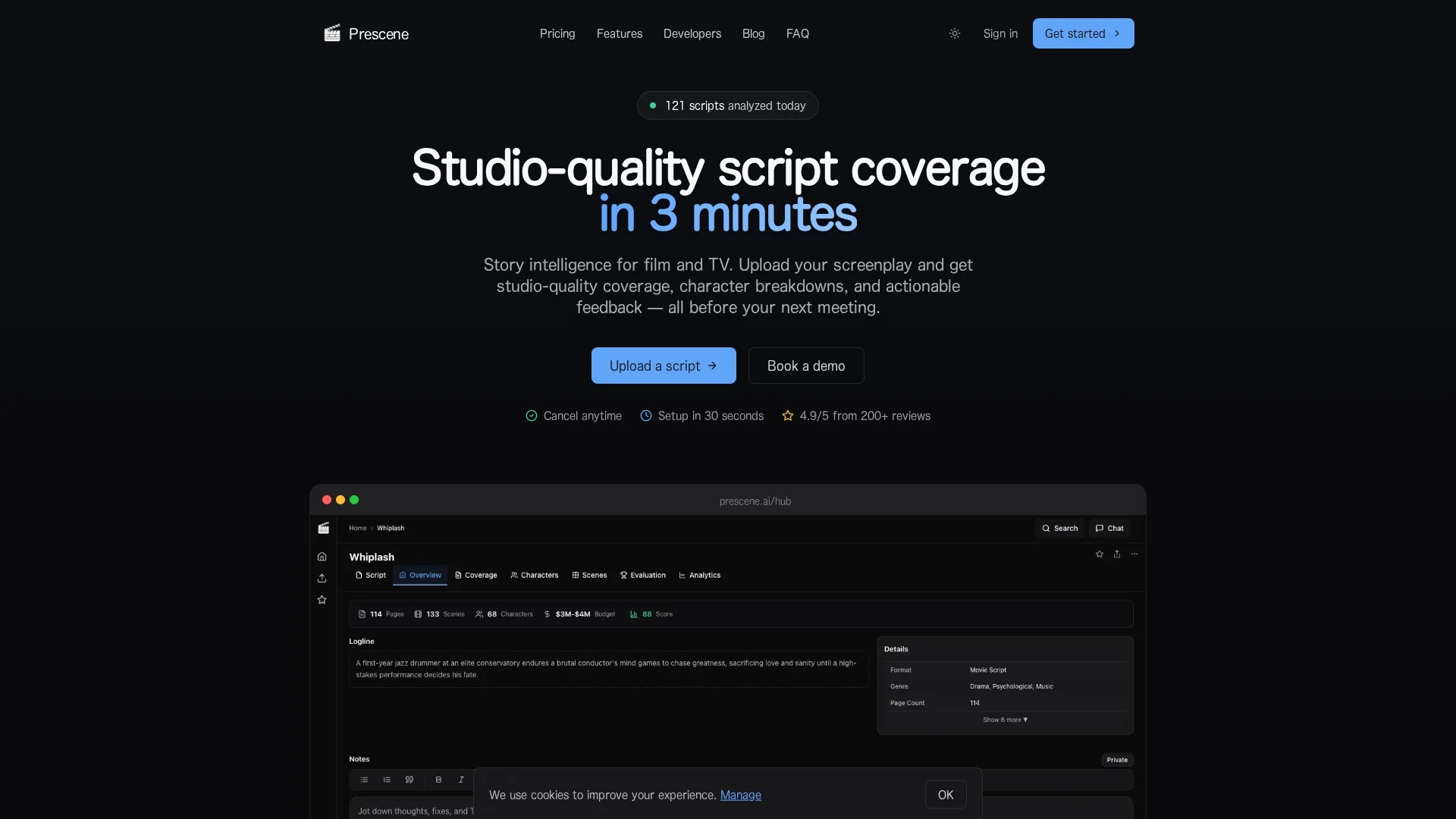Image resolution: width=1456 pixels, height=819 pixels.
Task: Go to the Developers page
Action: [692, 33]
